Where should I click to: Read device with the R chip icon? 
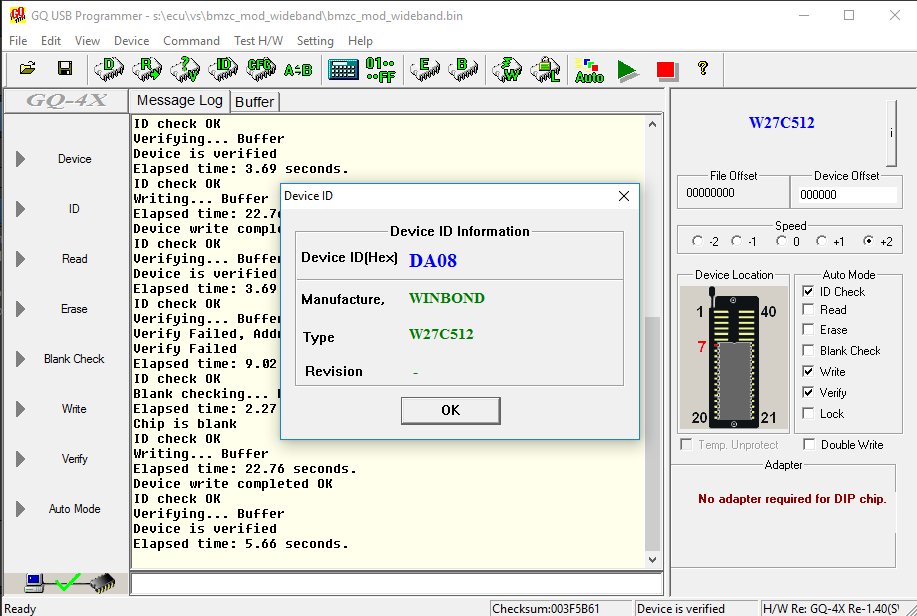coord(147,70)
